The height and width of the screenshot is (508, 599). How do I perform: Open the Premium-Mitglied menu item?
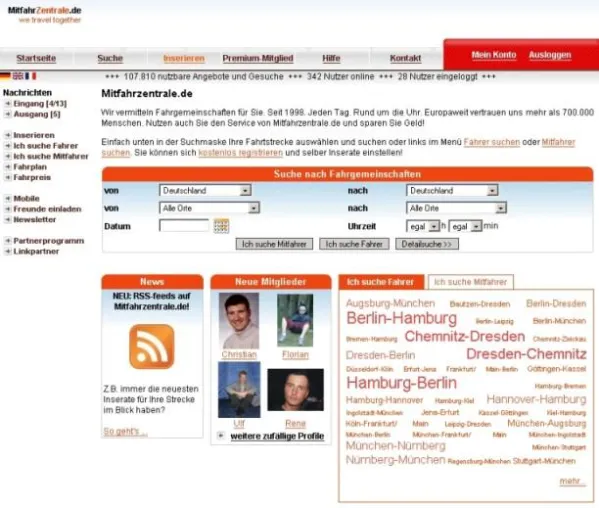258,58
